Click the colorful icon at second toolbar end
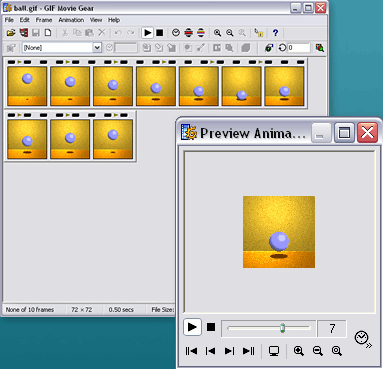This screenshot has height=369, width=383. click(x=319, y=48)
